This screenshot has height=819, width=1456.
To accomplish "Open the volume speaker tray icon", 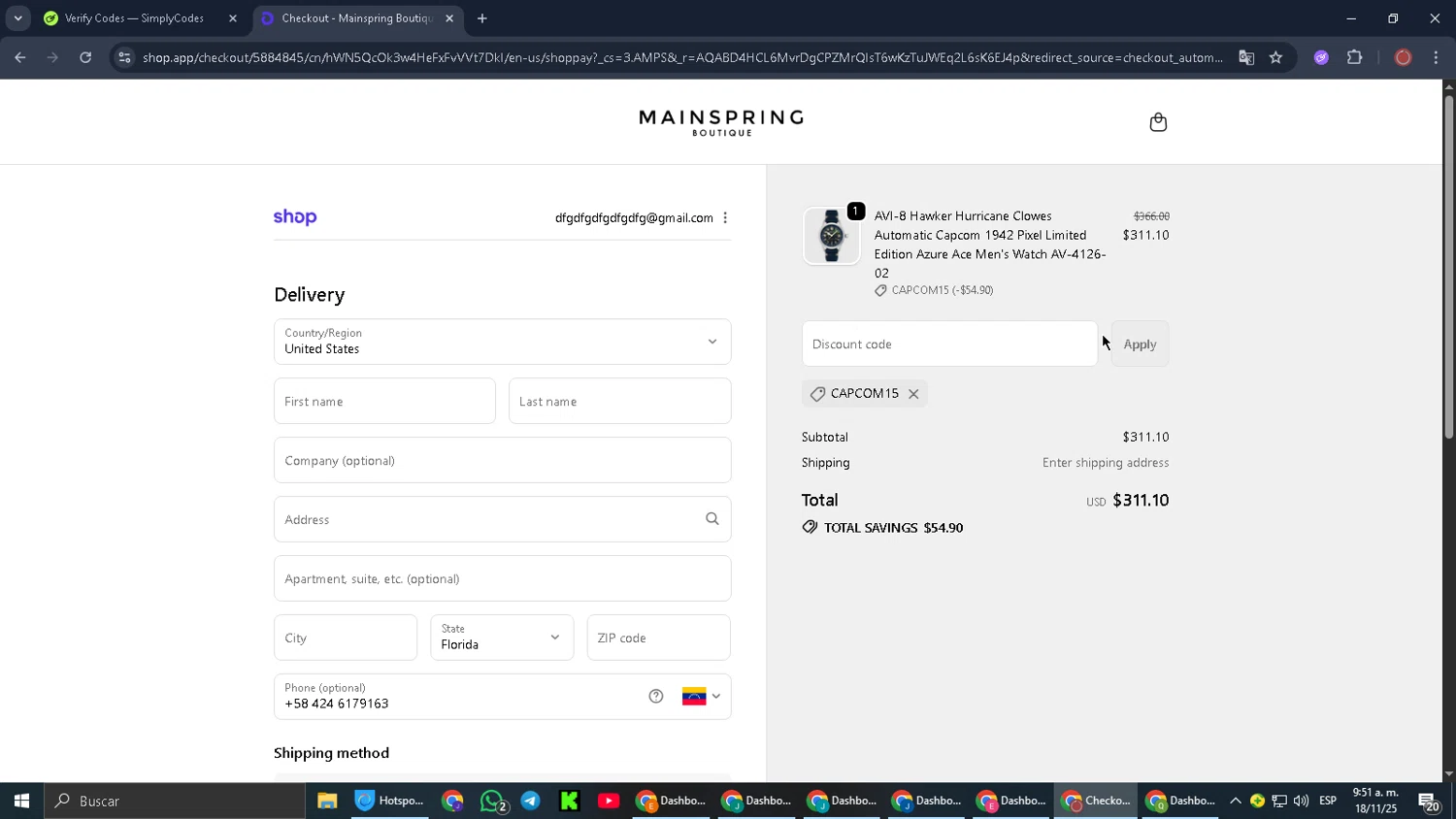I will pyautogui.click(x=1301, y=801).
